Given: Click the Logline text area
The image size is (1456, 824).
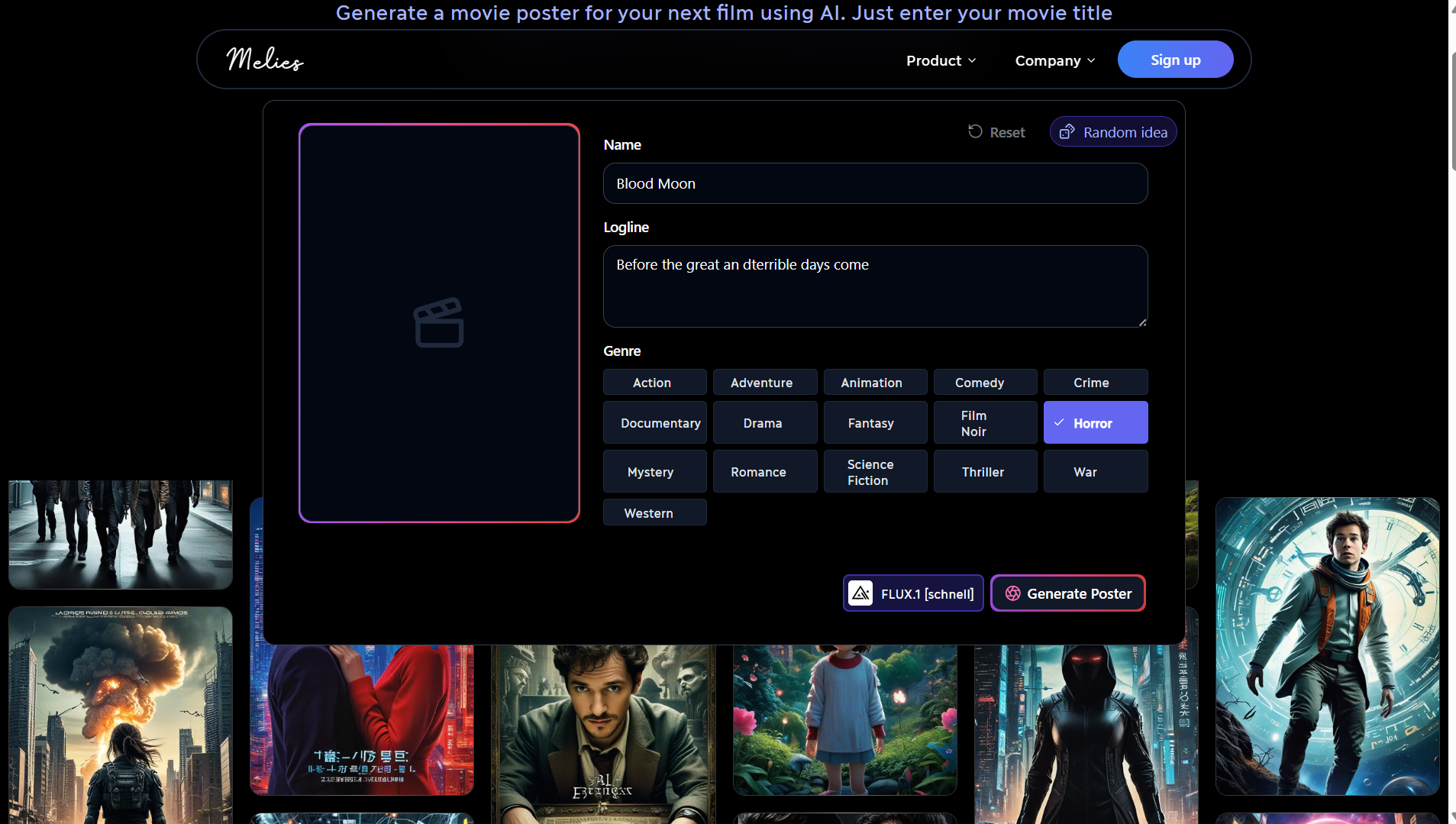Looking at the screenshot, I should point(875,286).
